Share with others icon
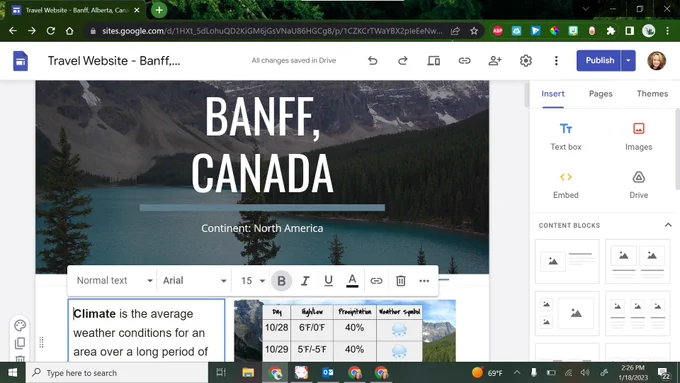 click(x=495, y=61)
